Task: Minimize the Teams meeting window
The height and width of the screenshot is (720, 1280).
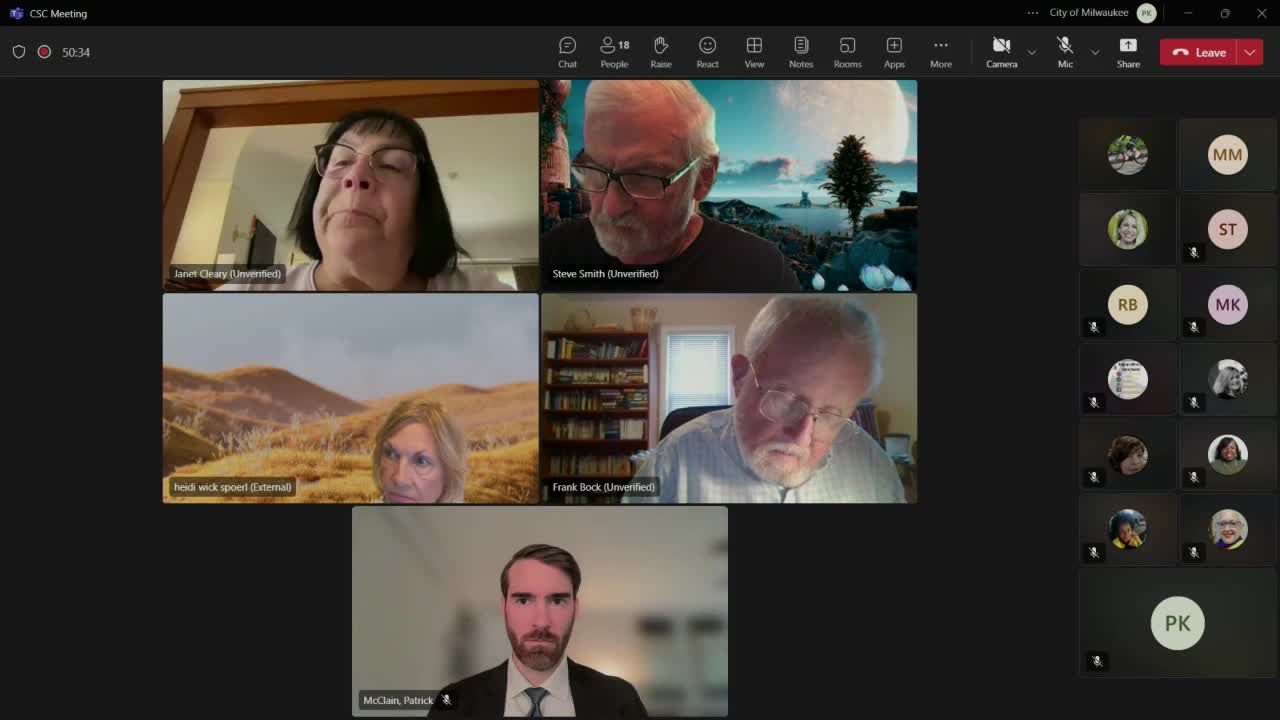Action: pyautogui.click(x=1188, y=13)
